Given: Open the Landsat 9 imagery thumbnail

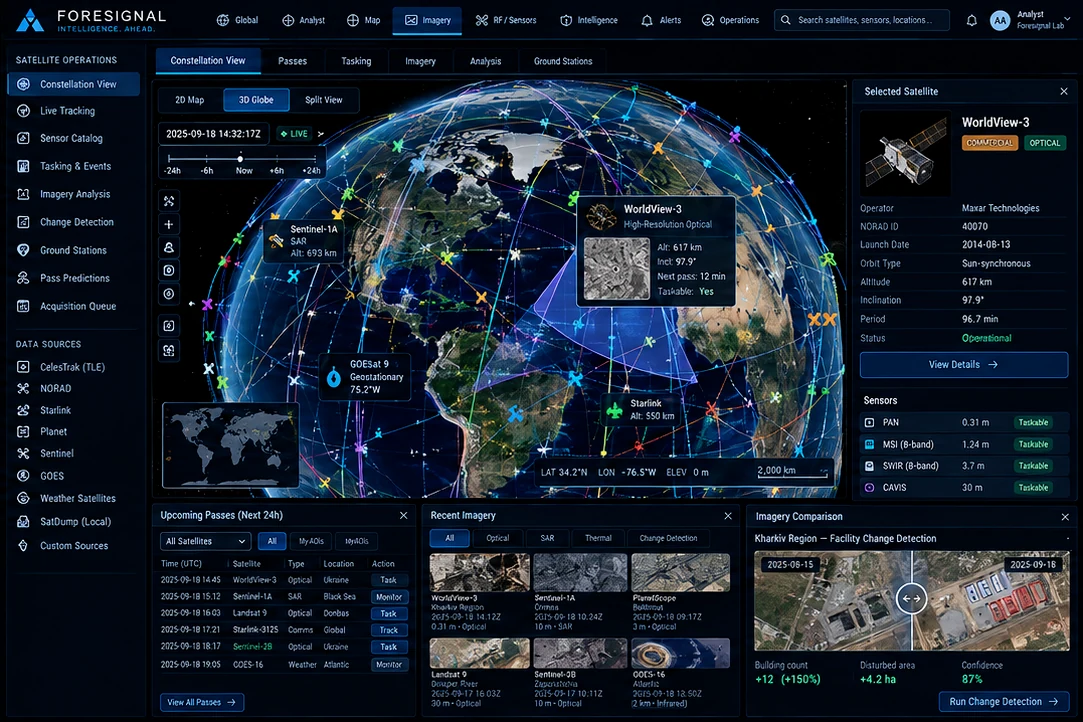Looking at the screenshot, I should click(x=479, y=653).
